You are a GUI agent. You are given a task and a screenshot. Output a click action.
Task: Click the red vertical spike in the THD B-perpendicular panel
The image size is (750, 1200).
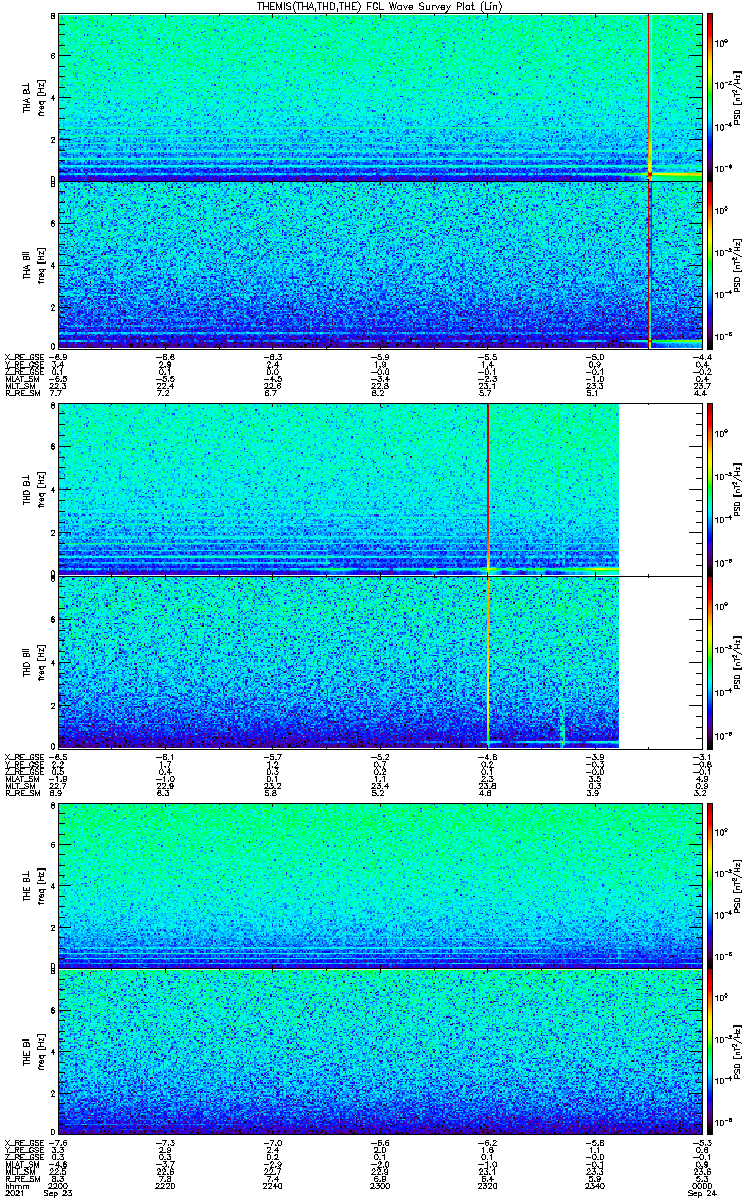[x=488, y=489]
